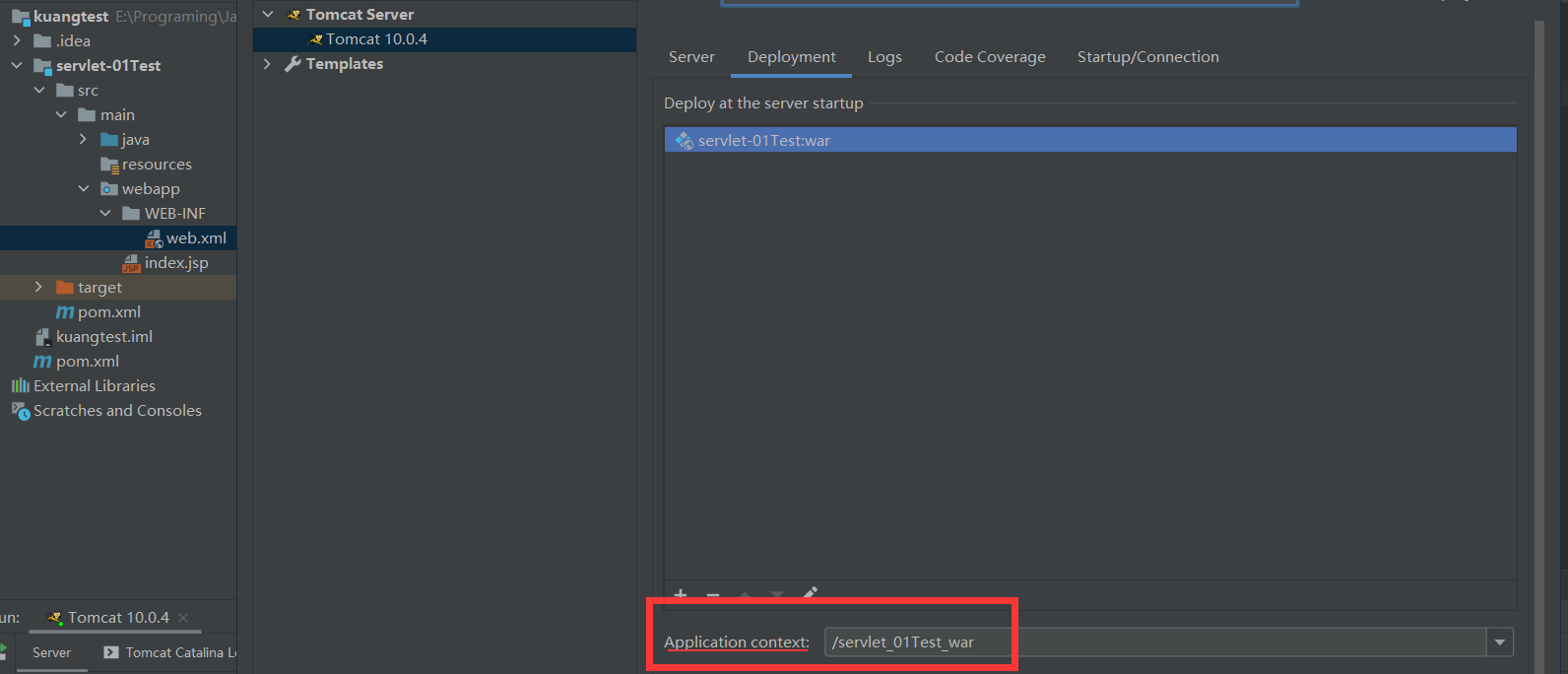The width and height of the screenshot is (1568, 674).
Task: Expand the target folder
Action: coord(38,288)
